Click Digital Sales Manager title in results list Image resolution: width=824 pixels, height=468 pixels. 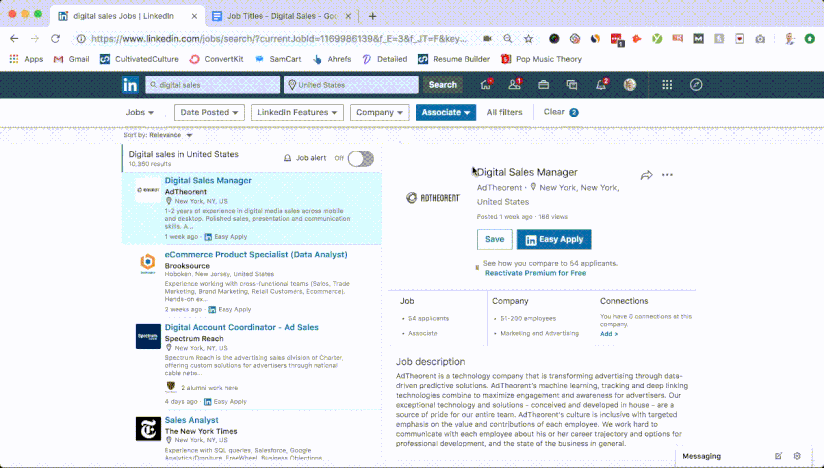pyautogui.click(x=208, y=181)
